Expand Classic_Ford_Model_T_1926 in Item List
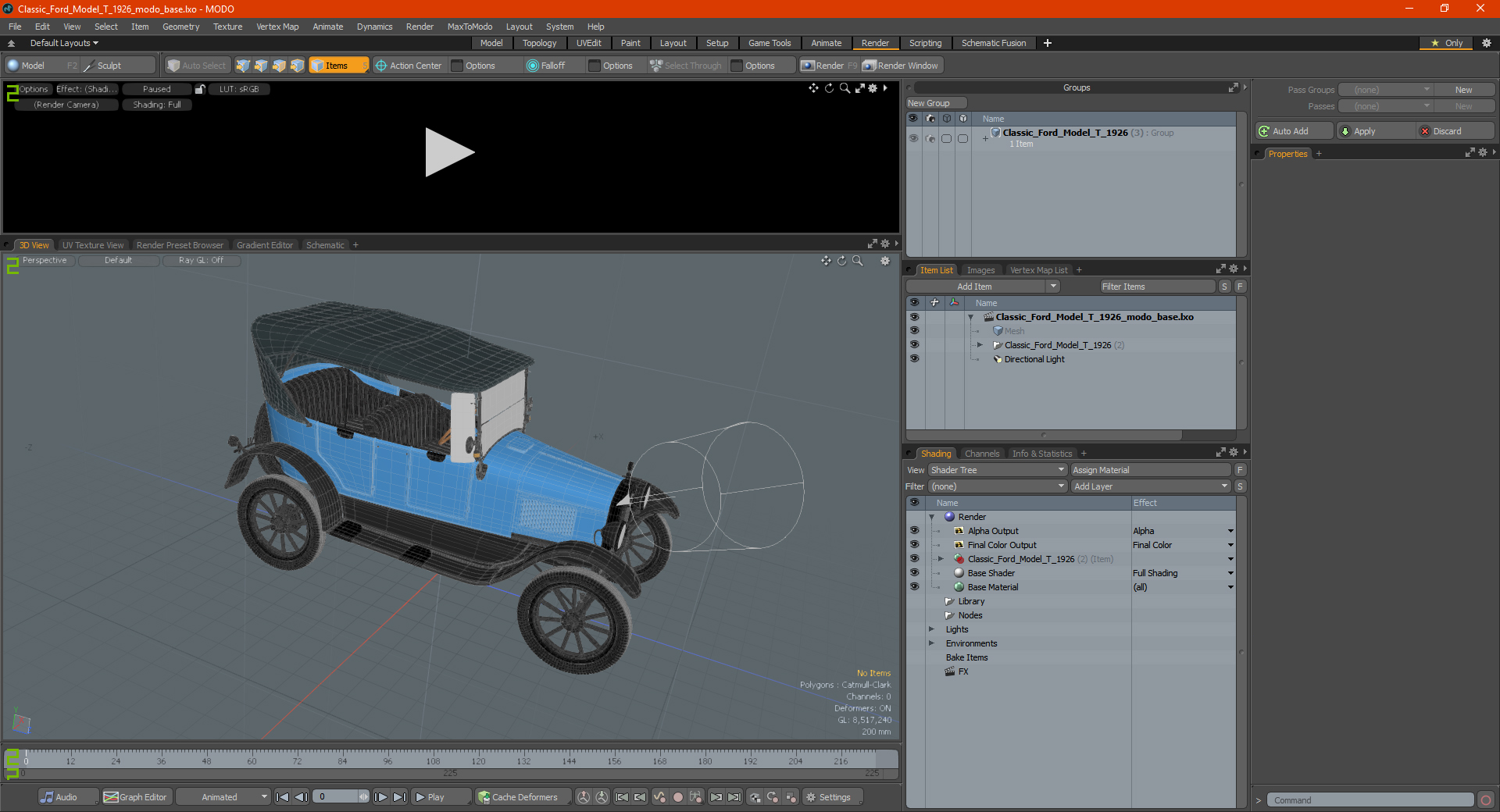This screenshot has width=1500, height=812. [980, 345]
